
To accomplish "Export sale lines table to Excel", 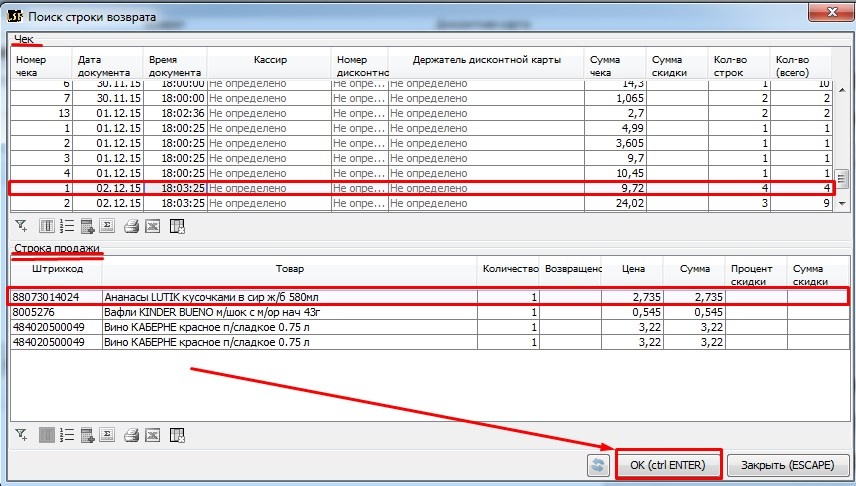I will [152, 435].
